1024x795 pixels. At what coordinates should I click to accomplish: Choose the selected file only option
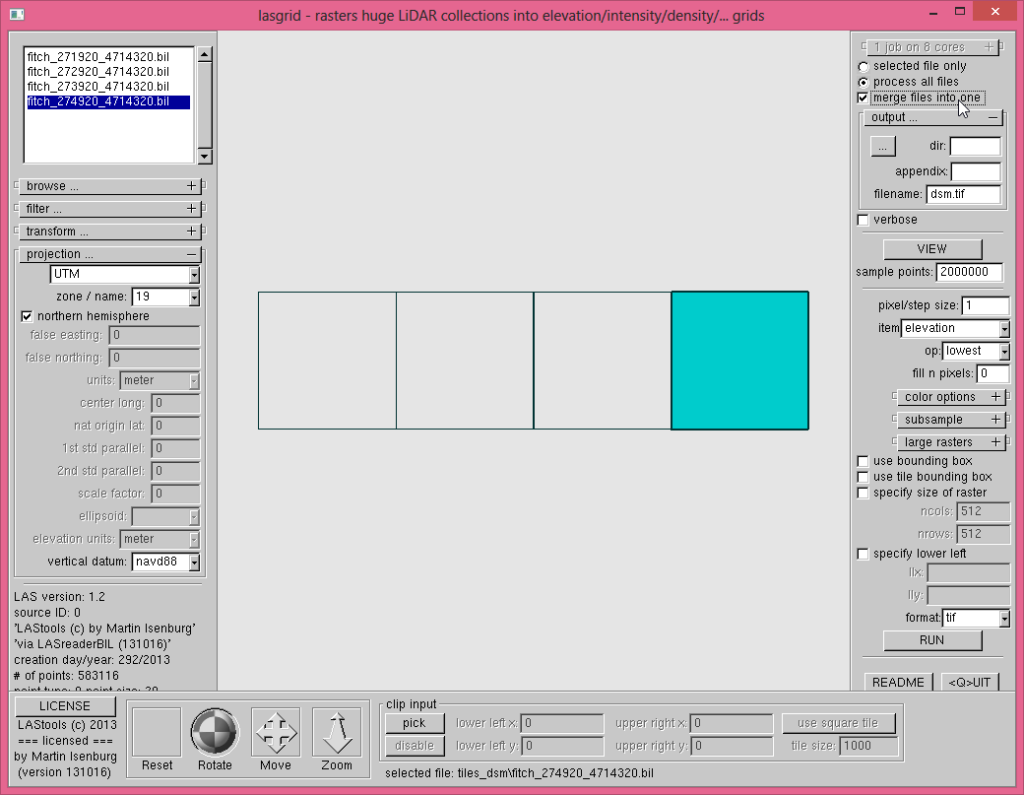coord(863,66)
